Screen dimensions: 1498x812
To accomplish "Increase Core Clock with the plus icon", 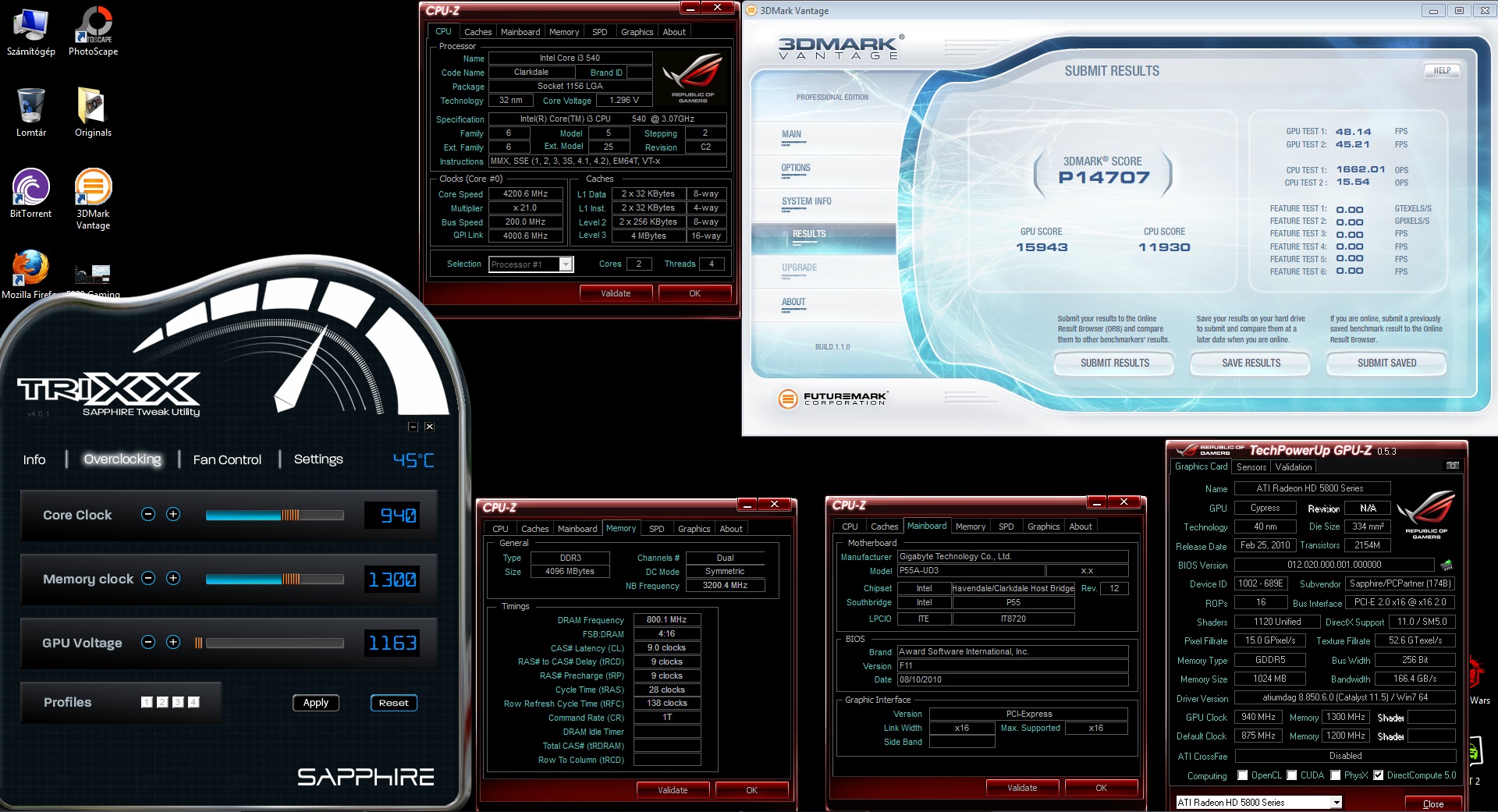I will 173,514.
